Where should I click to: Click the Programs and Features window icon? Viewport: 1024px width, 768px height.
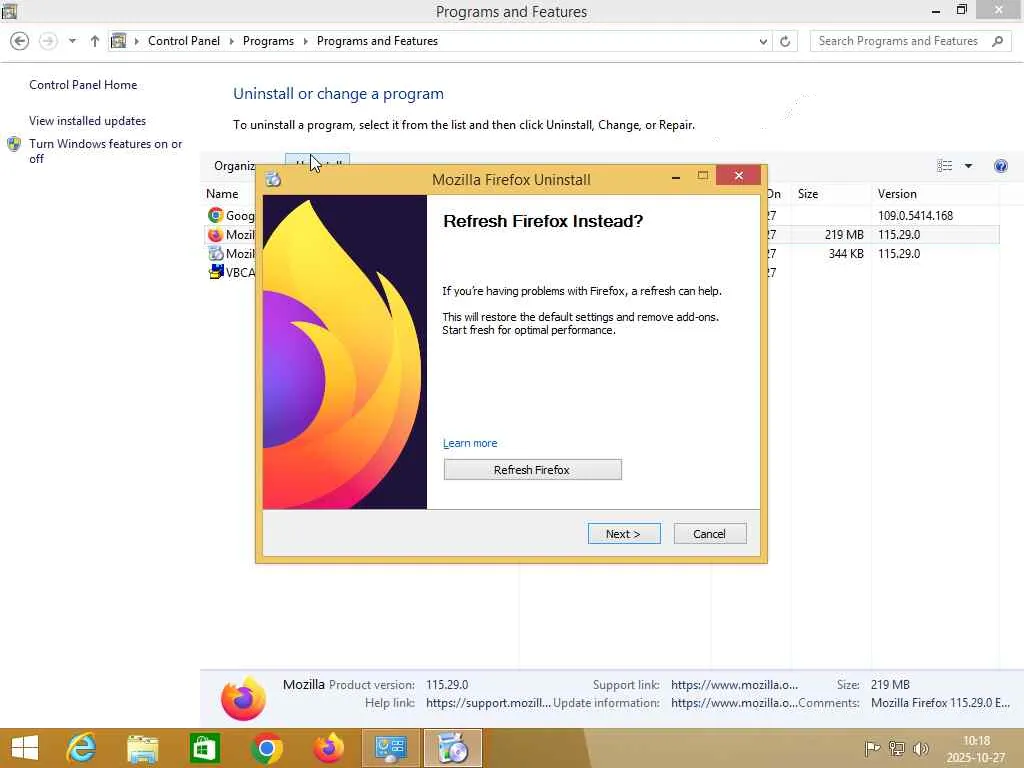tap(9, 11)
